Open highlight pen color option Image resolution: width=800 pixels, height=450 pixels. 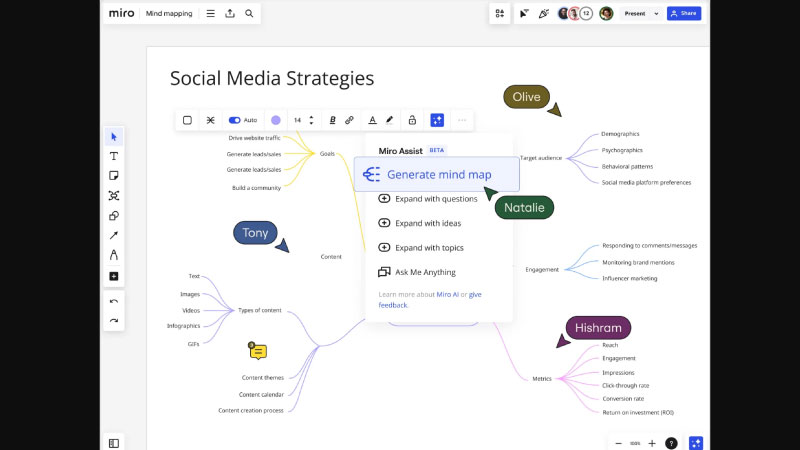390,120
